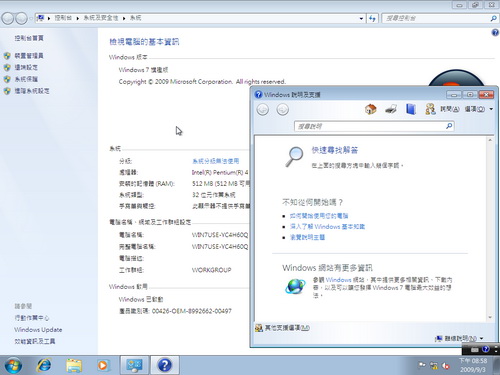This screenshot has height=375, width=500.
Task: Open the Windows Update link in sidebar
Action: pos(38,330)
